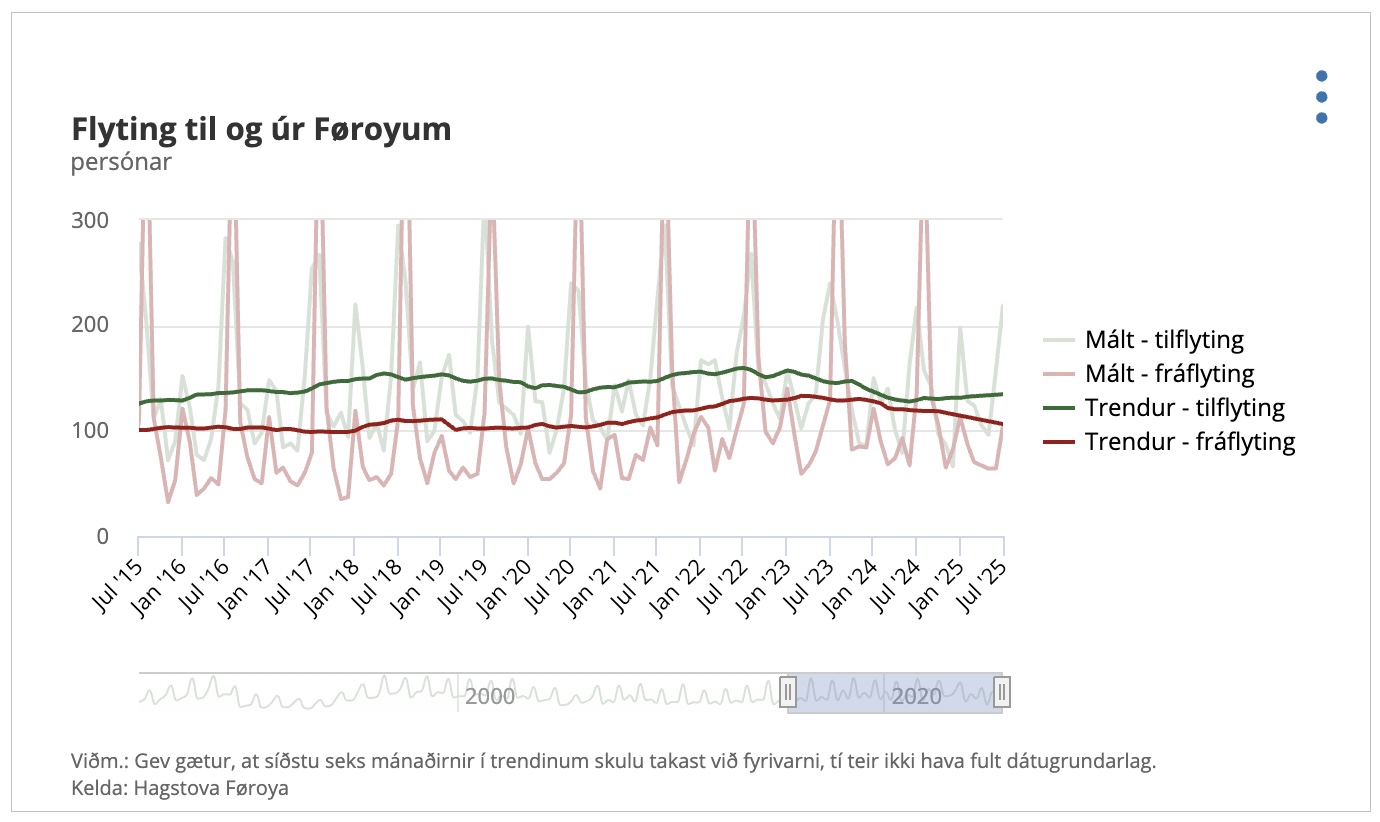Click the 100 value on the y-axis

tap(90, 431)
